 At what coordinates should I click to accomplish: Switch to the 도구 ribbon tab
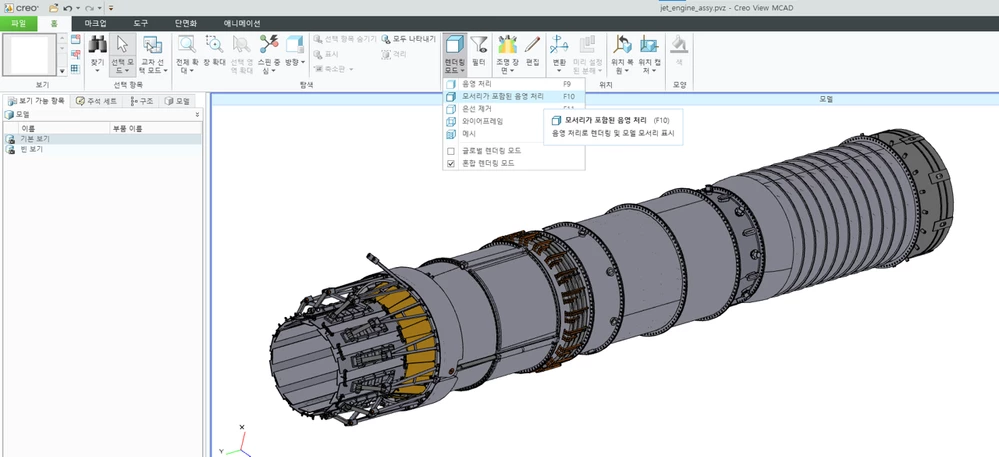(141, 24)
